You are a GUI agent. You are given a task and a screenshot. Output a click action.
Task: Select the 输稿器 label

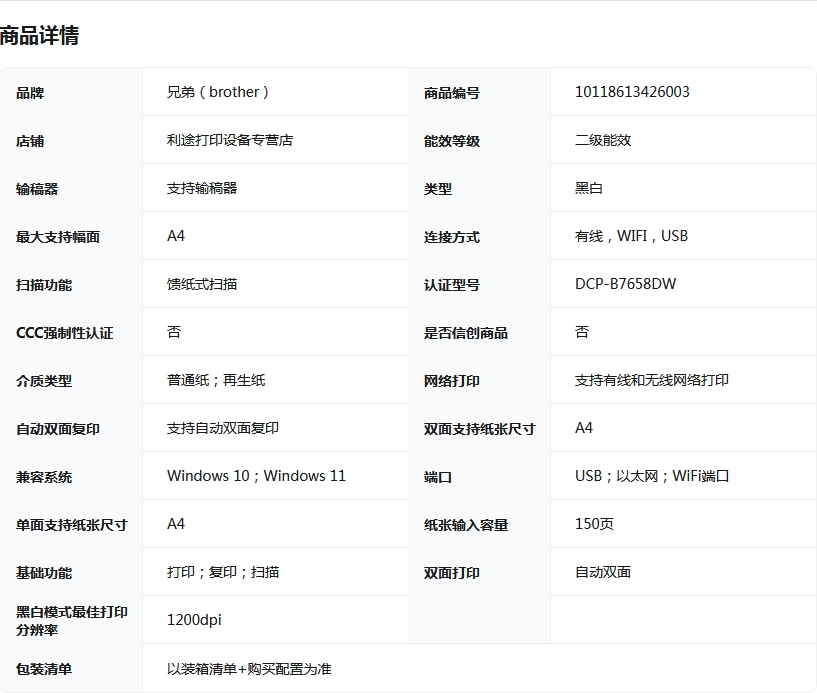(37, 189)
